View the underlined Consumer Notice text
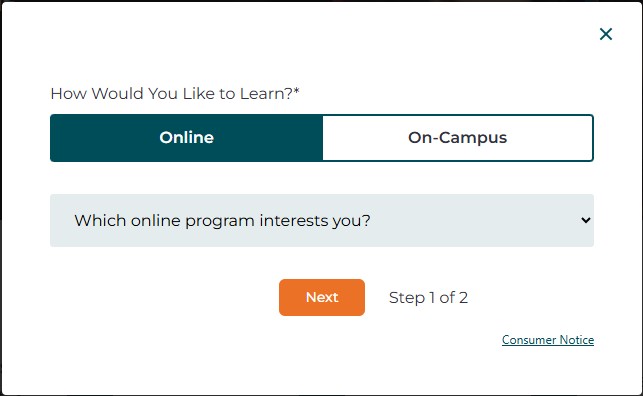Image resolution: width=643 pixels, height=396 pixels. click(x=548, y=340)
